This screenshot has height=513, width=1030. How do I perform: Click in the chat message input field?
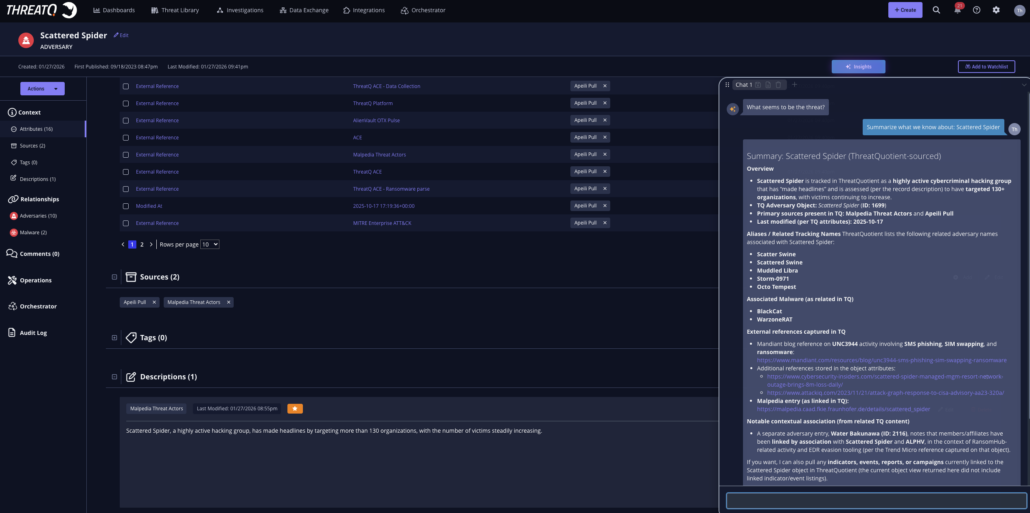[876, 501]
